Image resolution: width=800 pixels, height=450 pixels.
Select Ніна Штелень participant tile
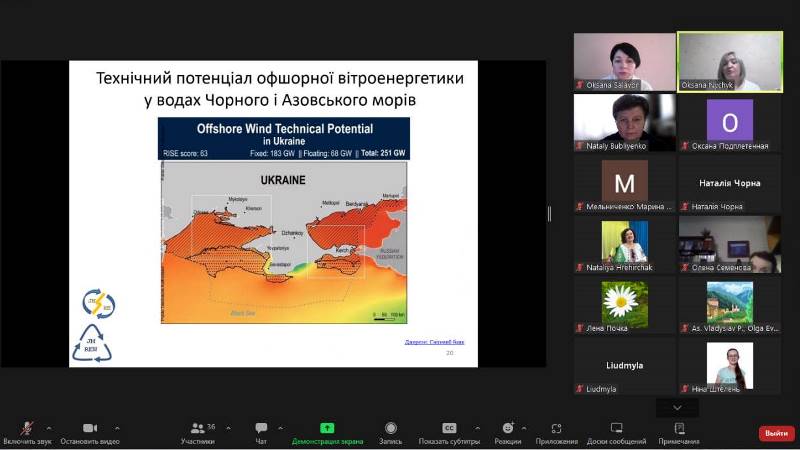click(730, 366)
